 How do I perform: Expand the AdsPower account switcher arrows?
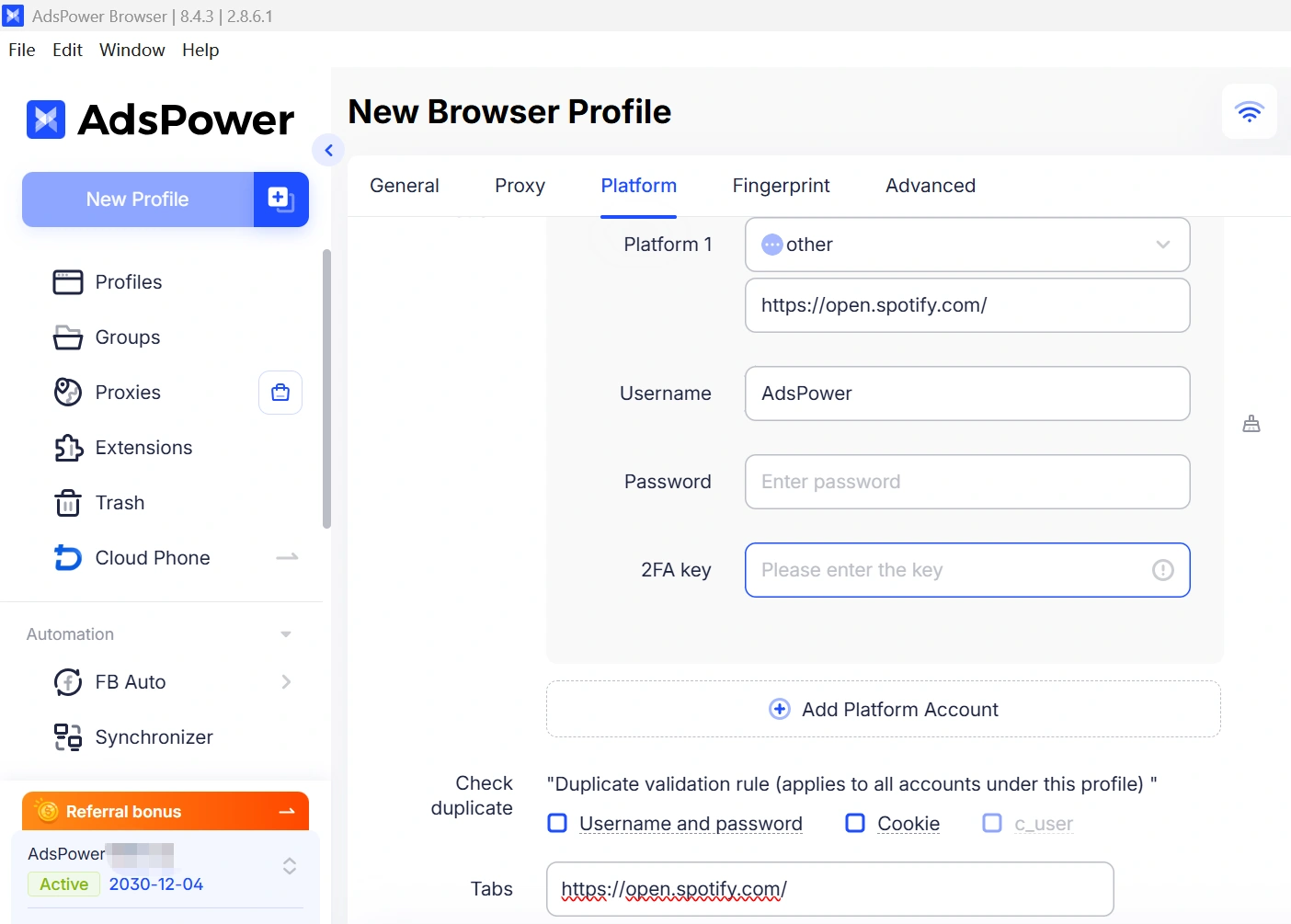(x=290, y=866)
